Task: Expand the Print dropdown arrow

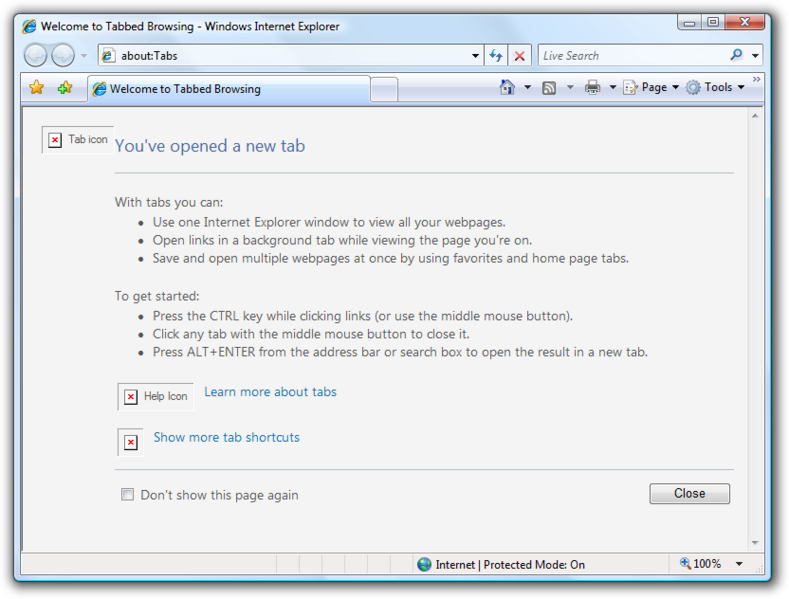Action: point(613,87)
